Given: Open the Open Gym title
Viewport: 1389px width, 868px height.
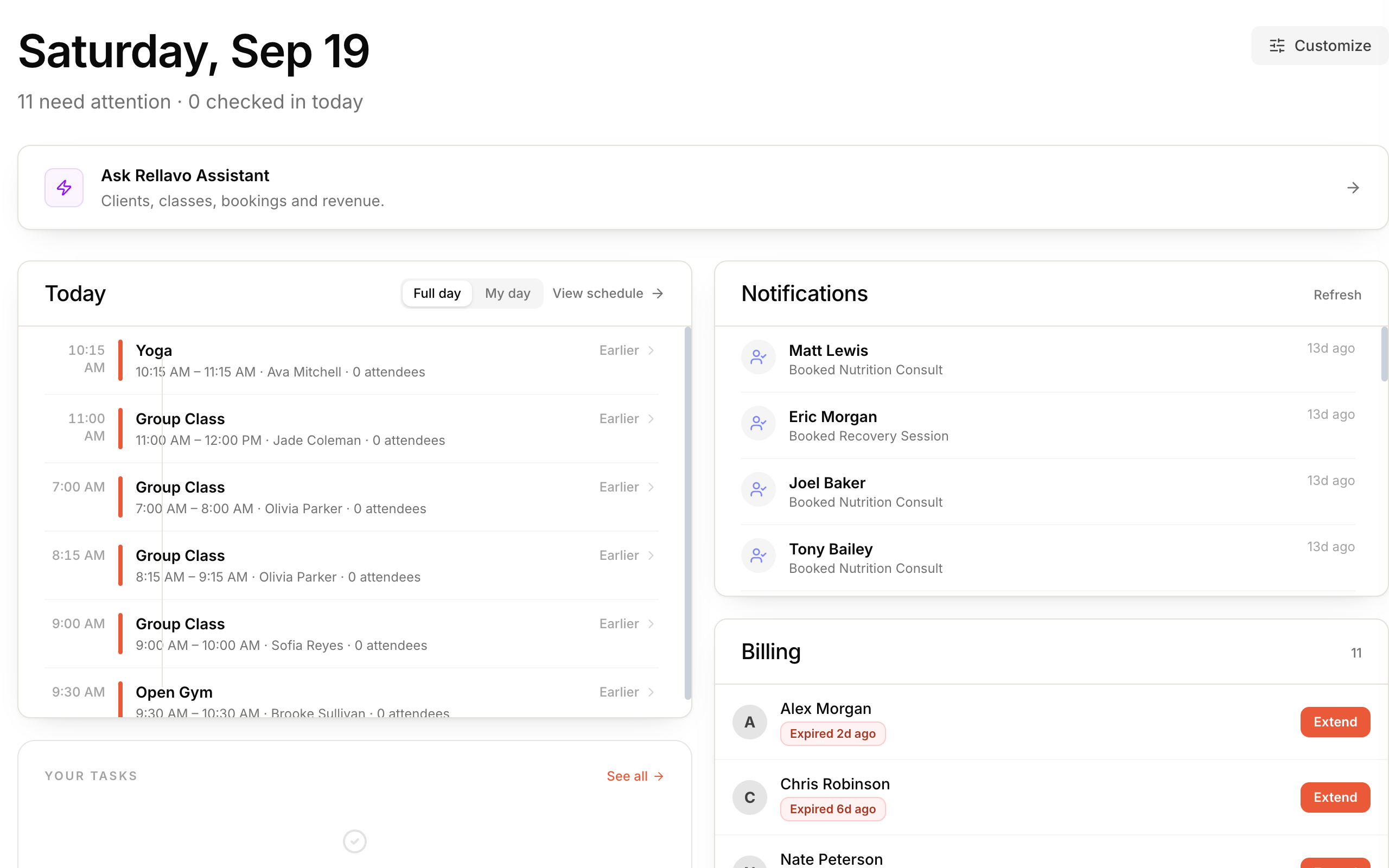Looking at the screenshot, I should click(x=174, y=692).
